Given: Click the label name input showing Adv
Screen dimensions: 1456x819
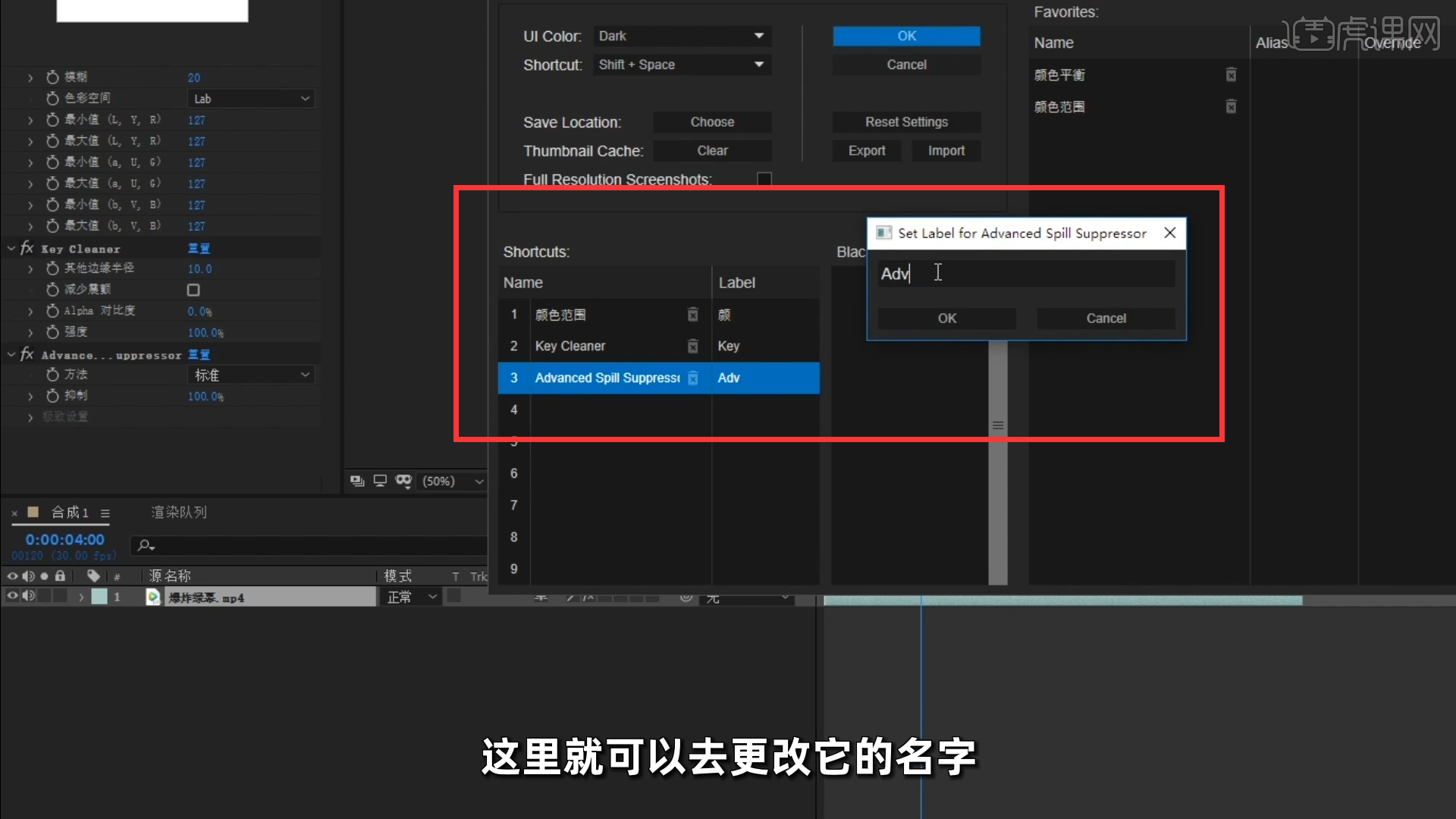Looking at the screenshot, I should (1025, 273).
